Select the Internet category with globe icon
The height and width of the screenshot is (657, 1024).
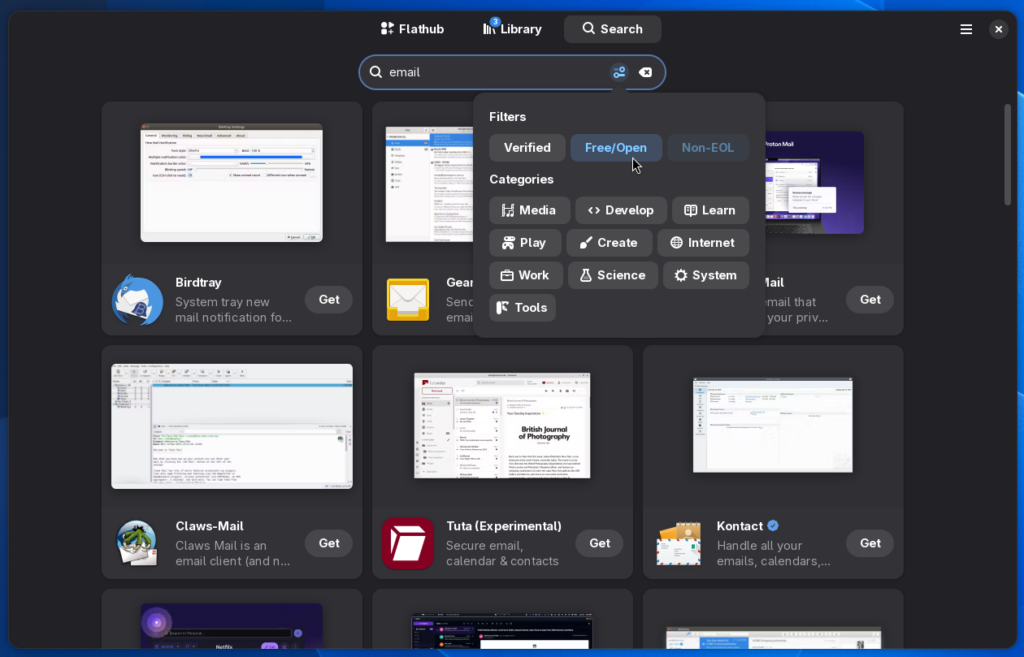click(x=703, y=242)
